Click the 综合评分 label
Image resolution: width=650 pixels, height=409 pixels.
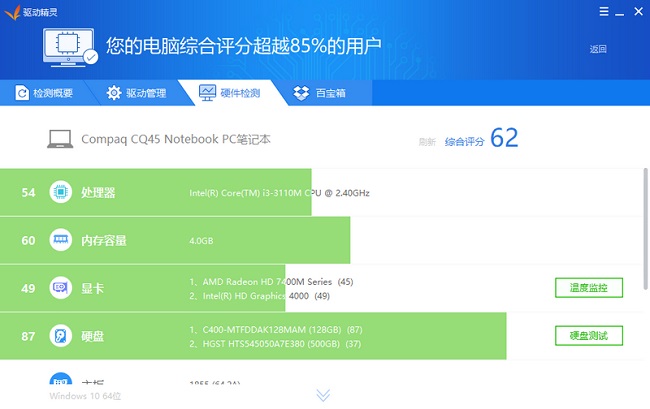coord(464,142)
